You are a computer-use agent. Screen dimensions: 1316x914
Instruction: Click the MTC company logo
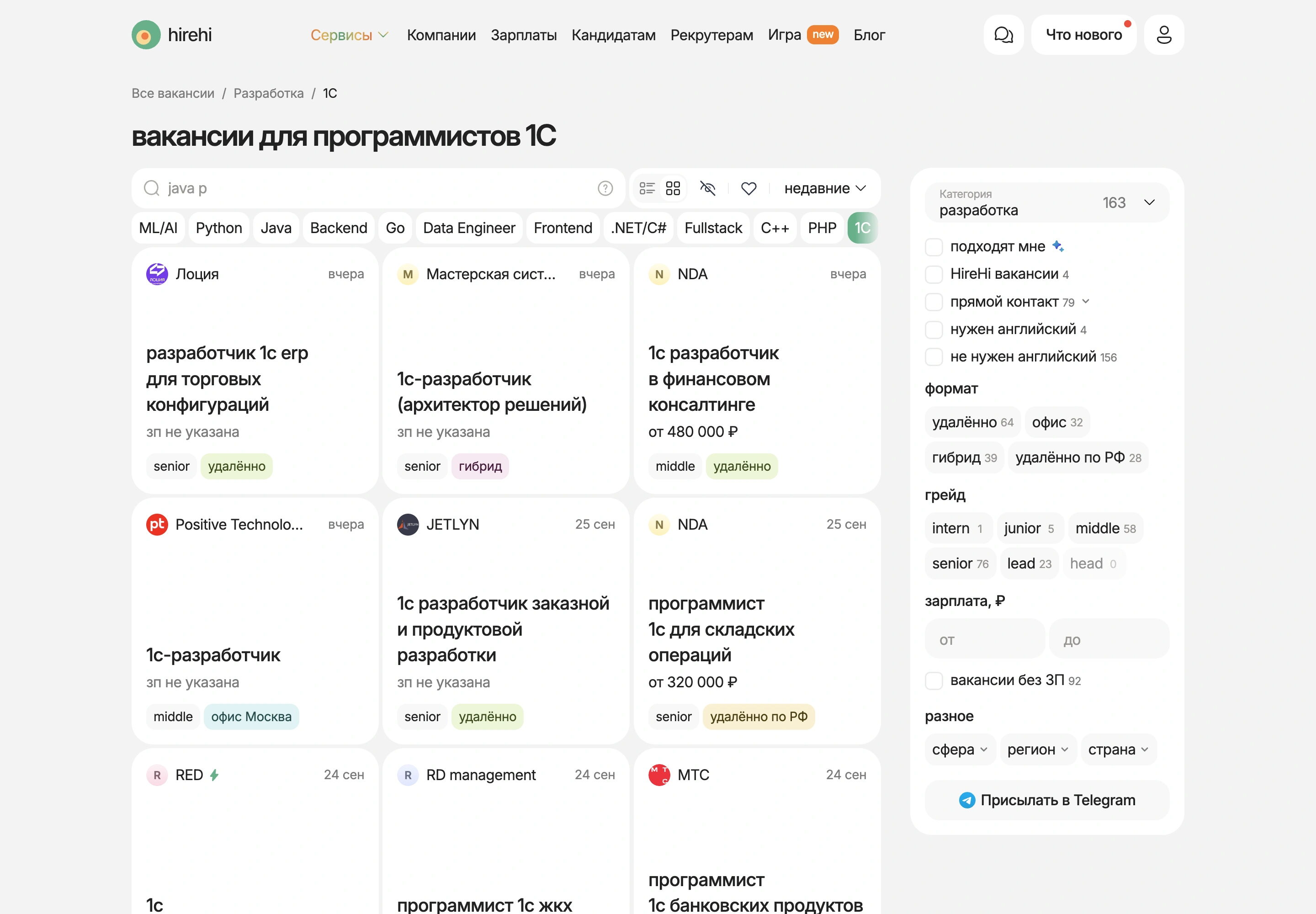659,775
